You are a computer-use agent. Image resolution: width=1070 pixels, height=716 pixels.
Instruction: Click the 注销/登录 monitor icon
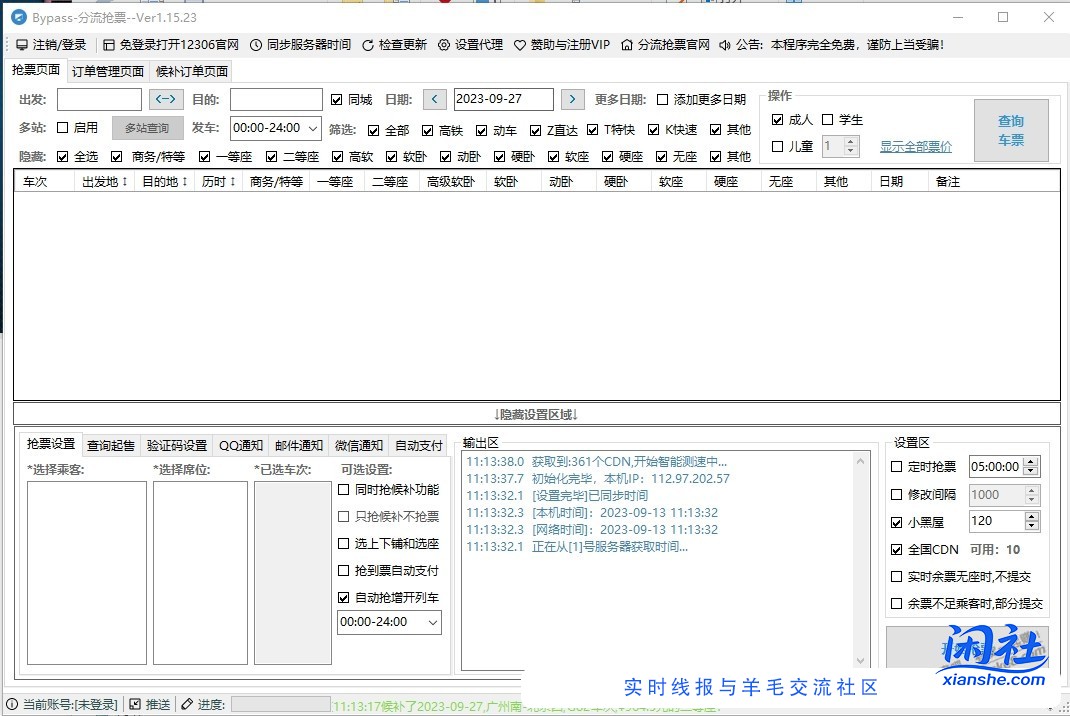point(21,44)
